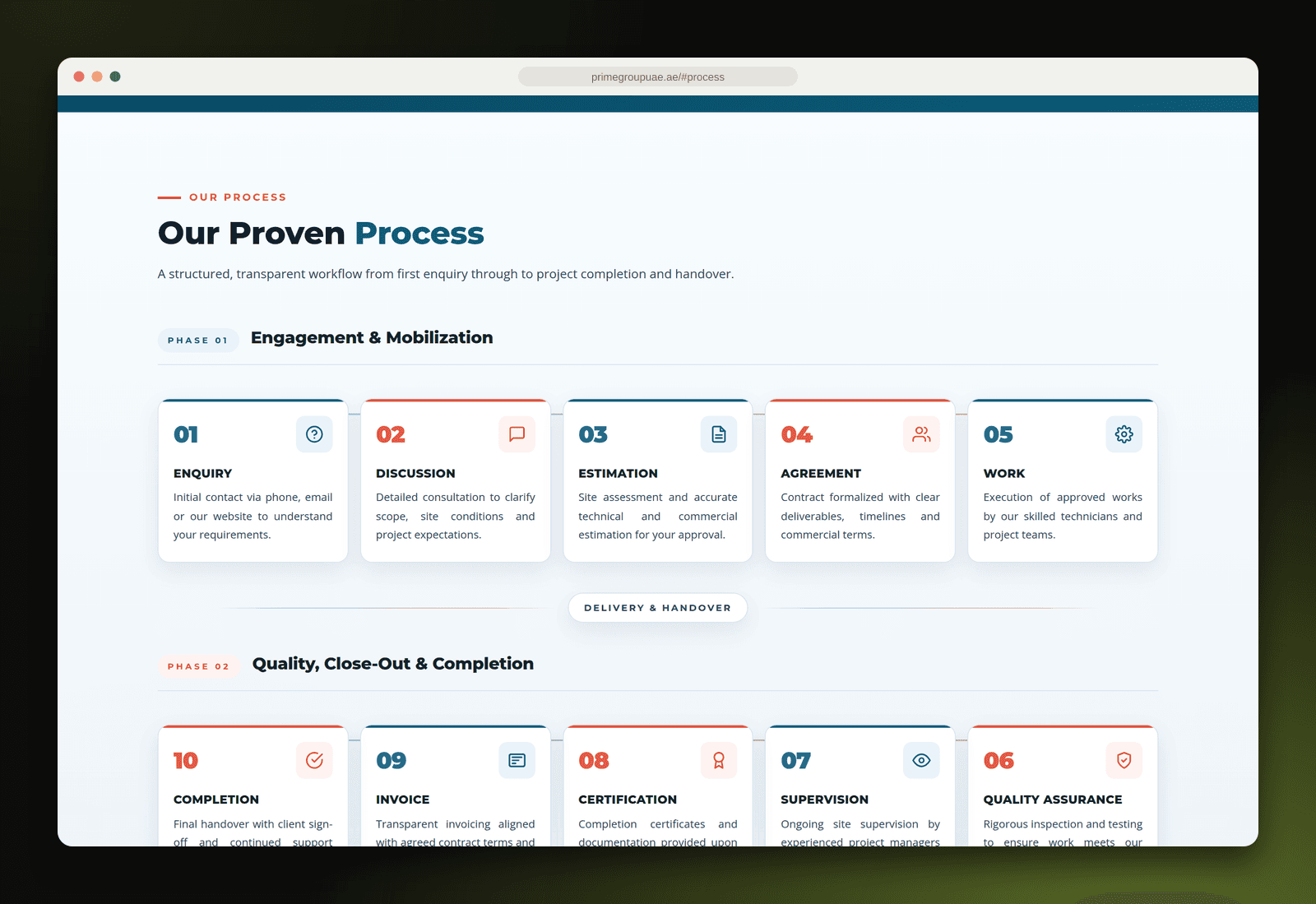This screenshot has height=904, width=1316.
Task: Click the gear icon on Work card
Action: (1124, 434)
